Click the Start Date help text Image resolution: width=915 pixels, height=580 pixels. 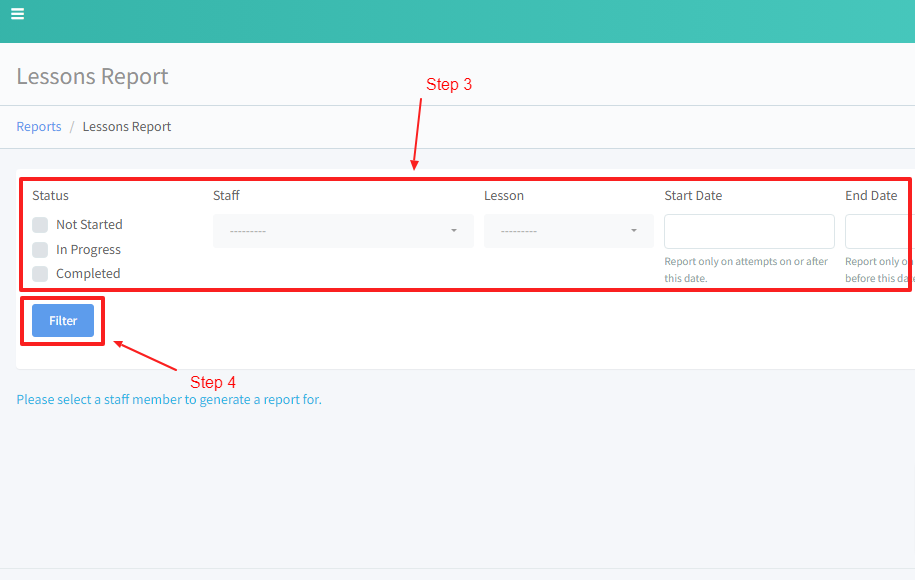click(746, 270)
